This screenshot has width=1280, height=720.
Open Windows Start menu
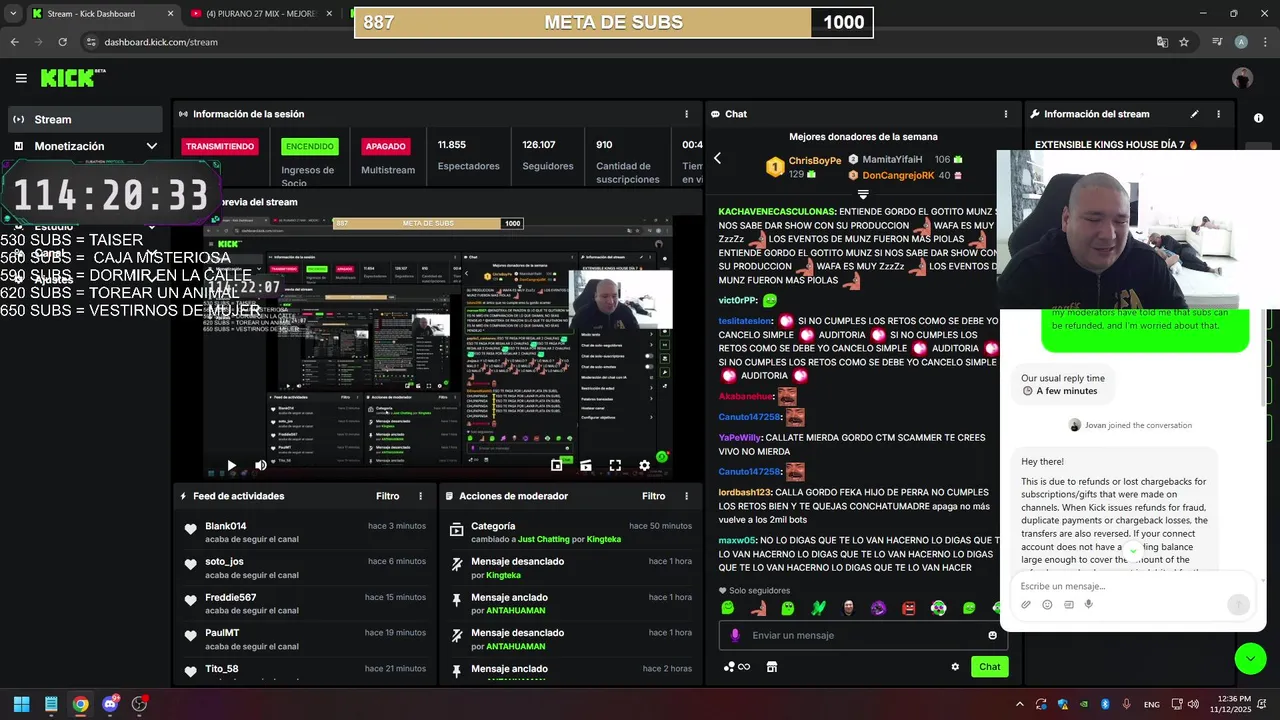click(21, 704)
